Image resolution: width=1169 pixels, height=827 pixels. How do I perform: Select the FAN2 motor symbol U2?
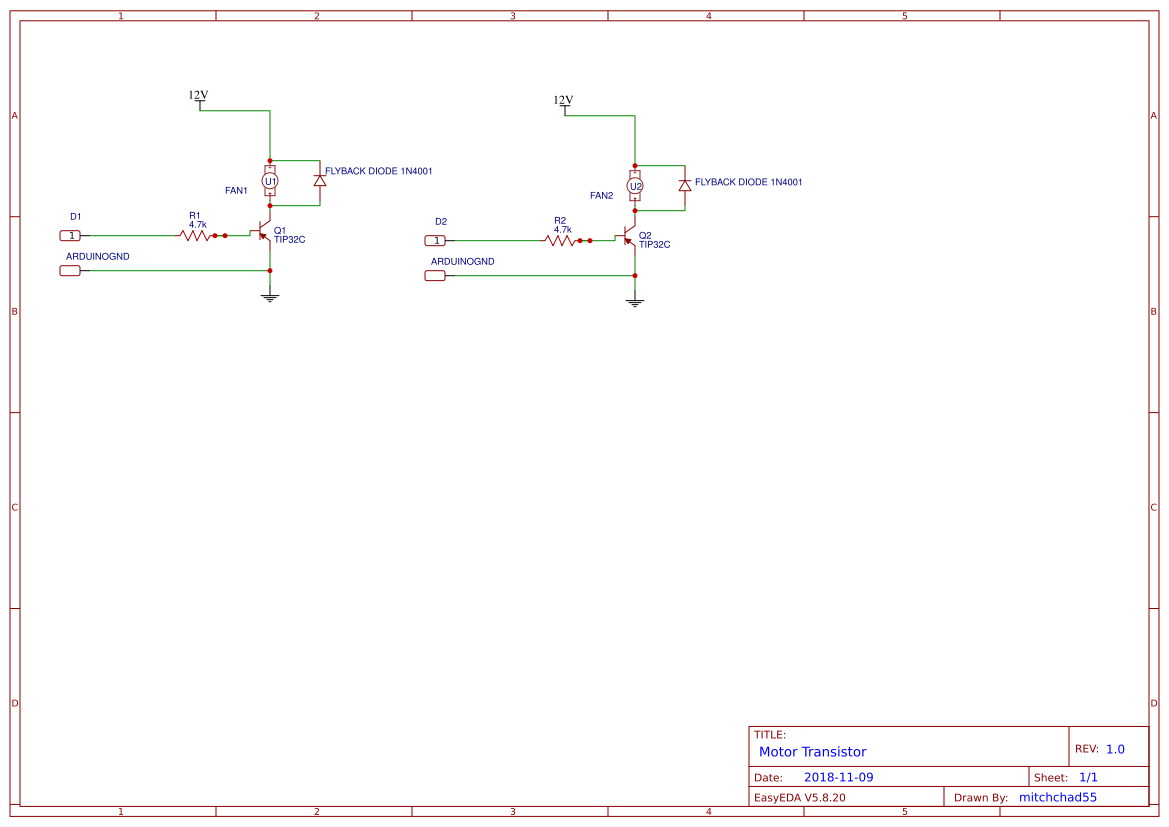[634, 185]
